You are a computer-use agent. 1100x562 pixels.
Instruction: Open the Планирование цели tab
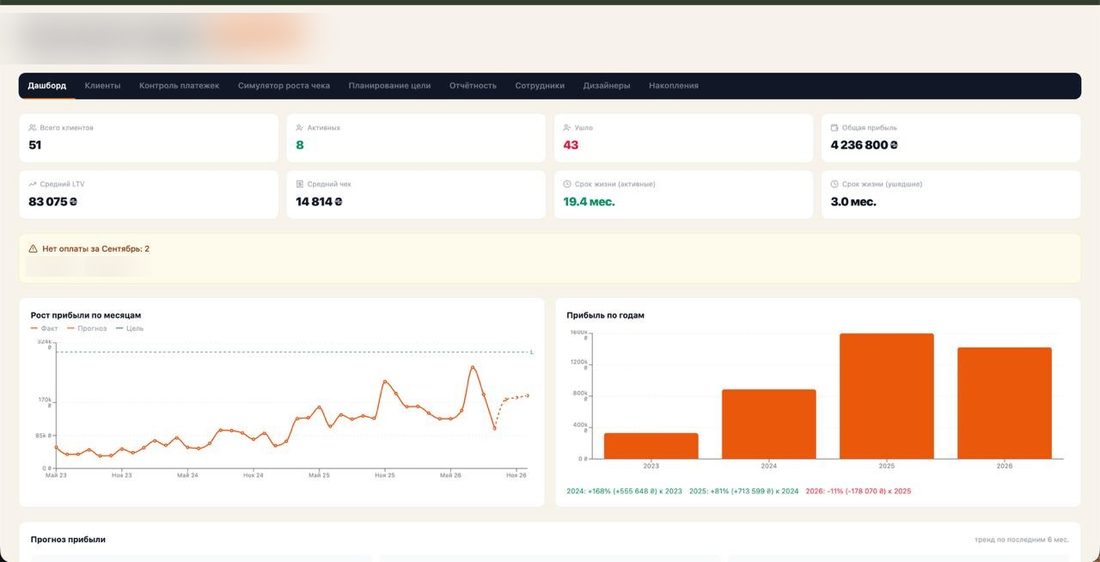point(389,86)
